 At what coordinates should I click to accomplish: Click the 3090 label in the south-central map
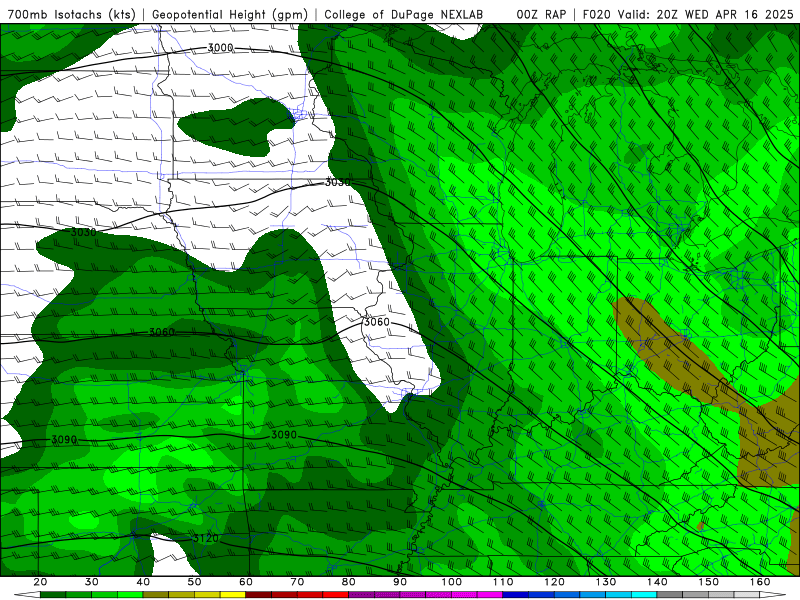pos(284,435)
